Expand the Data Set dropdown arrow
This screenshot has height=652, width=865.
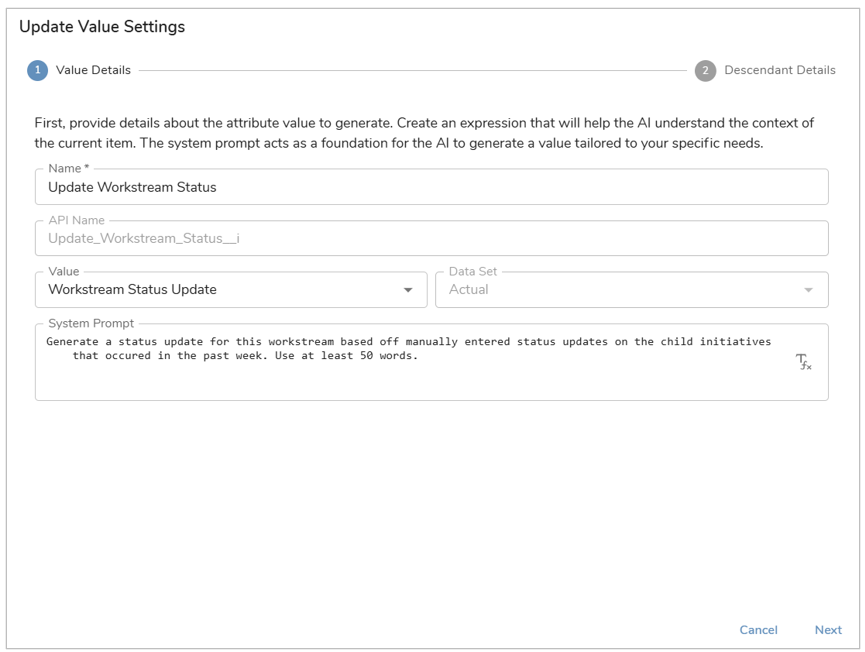(x=808, y=290)
